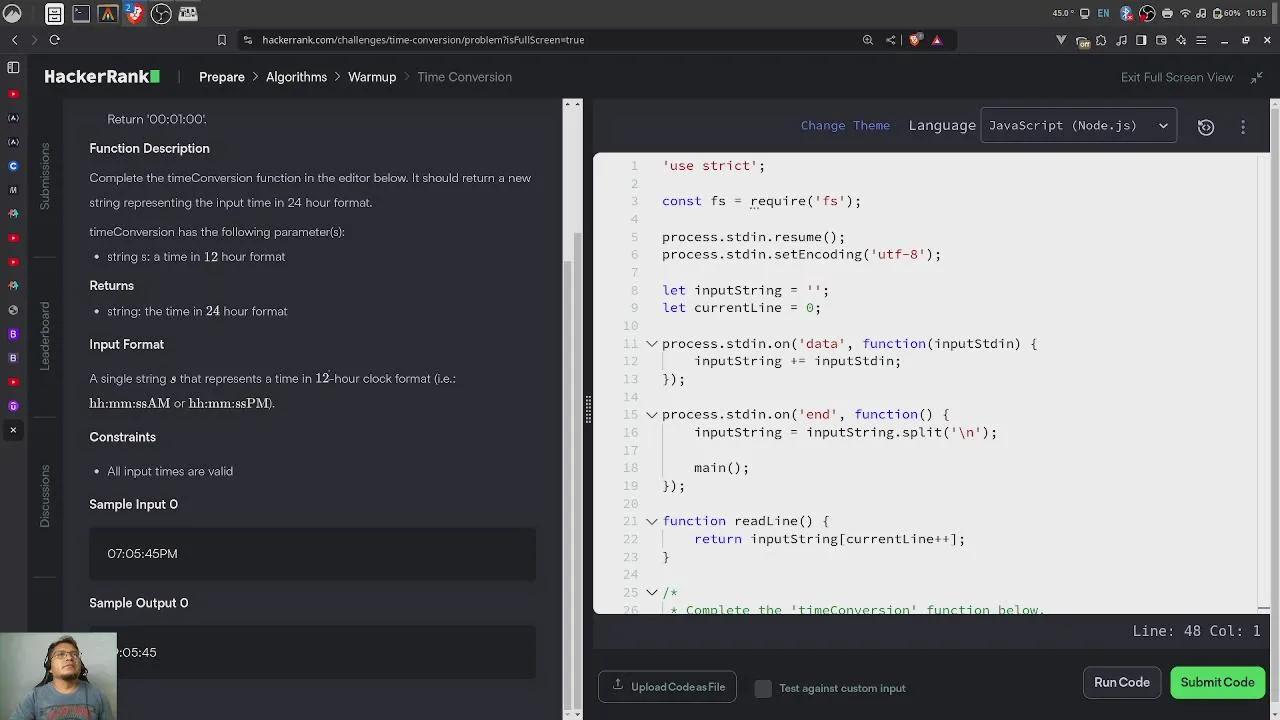Collapse the code fold at line 11
Image resolution: width=1280 pixels, height=720 pixels.
pos(652,344)
